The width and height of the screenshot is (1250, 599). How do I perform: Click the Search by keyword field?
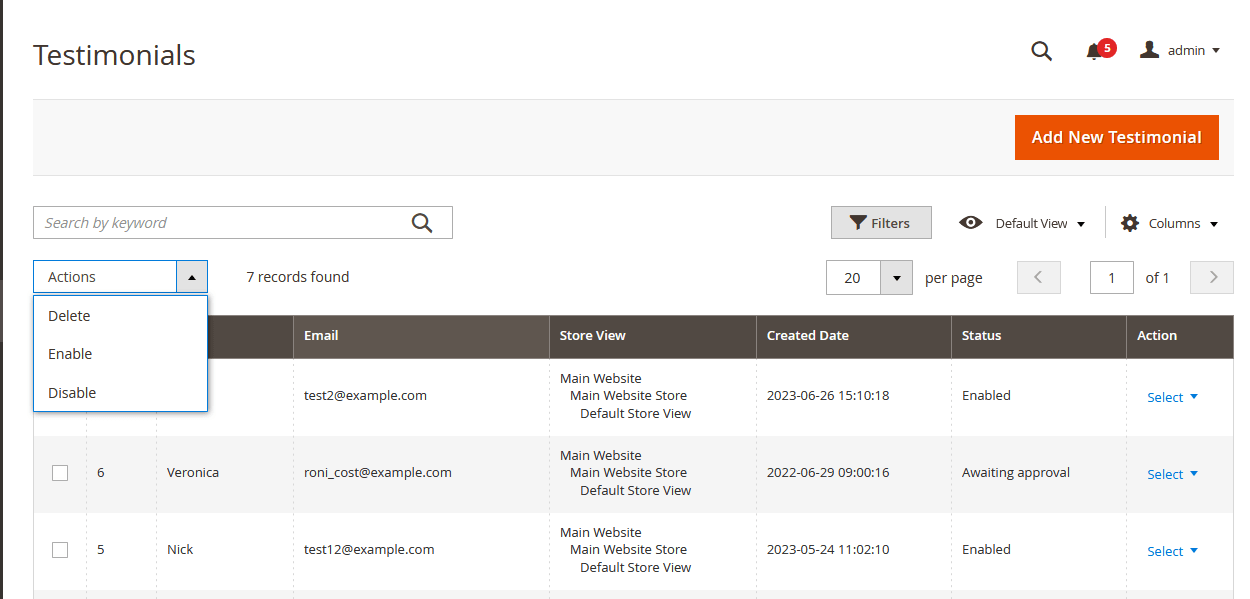pyautogui.click(x=220, y=223)
